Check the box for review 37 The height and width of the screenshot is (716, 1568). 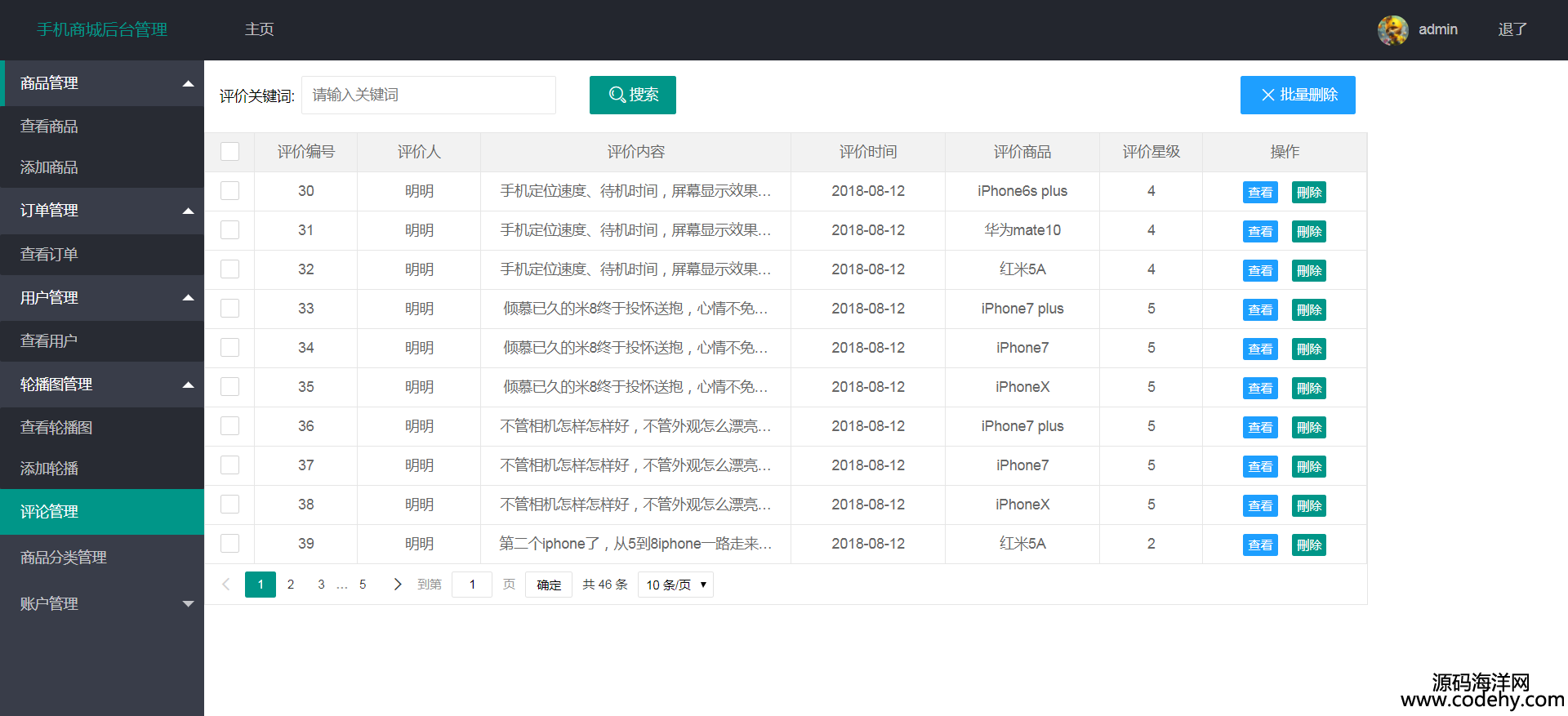pyautogui.click(x=230, y=465)
